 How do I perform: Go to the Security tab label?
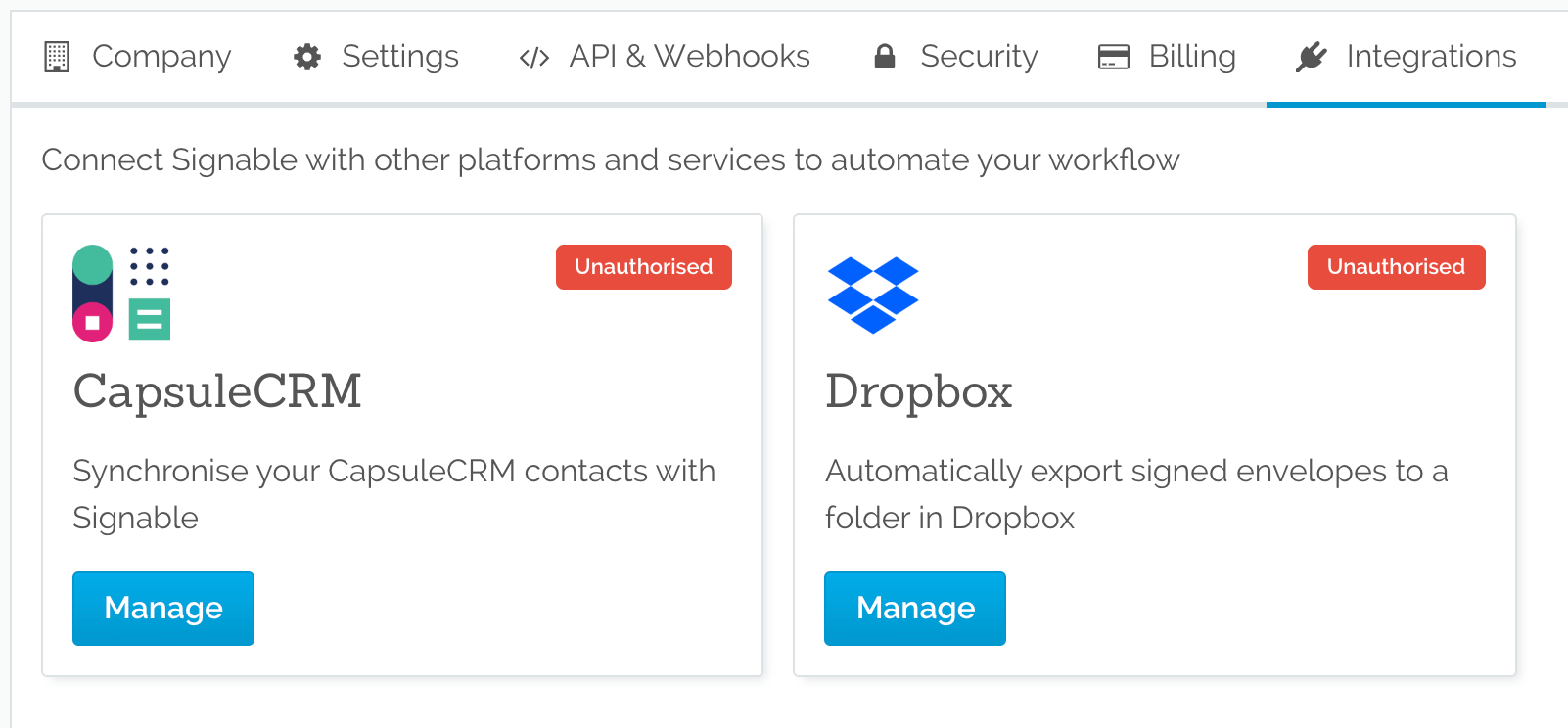[979, 57]
